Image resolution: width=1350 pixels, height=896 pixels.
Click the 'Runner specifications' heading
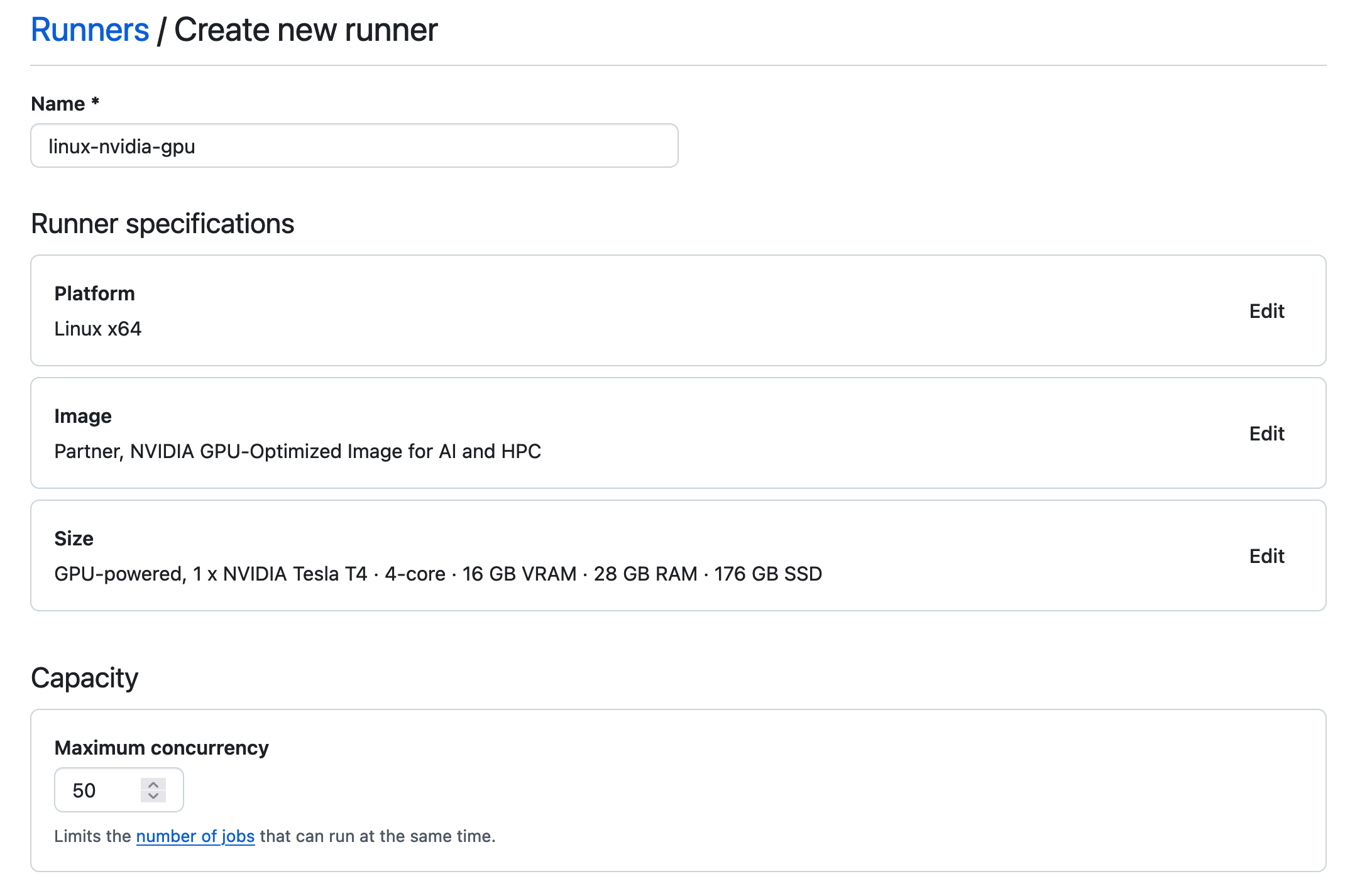[163, 224]
